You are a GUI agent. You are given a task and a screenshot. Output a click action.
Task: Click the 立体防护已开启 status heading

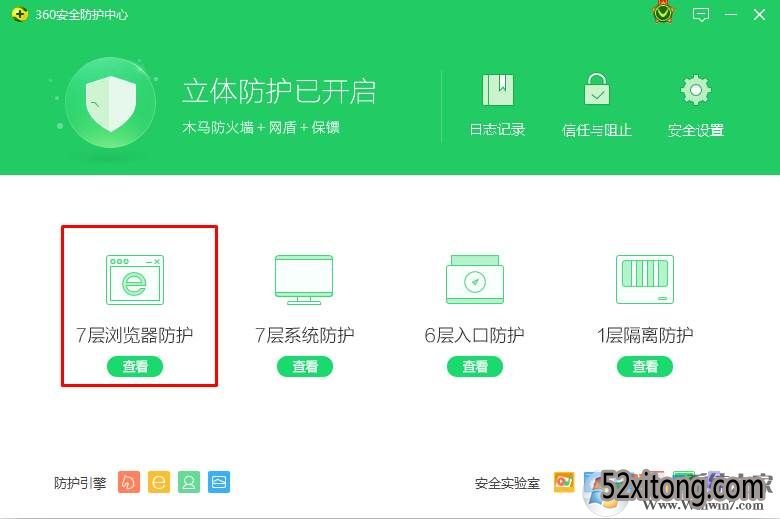[279, 92]
